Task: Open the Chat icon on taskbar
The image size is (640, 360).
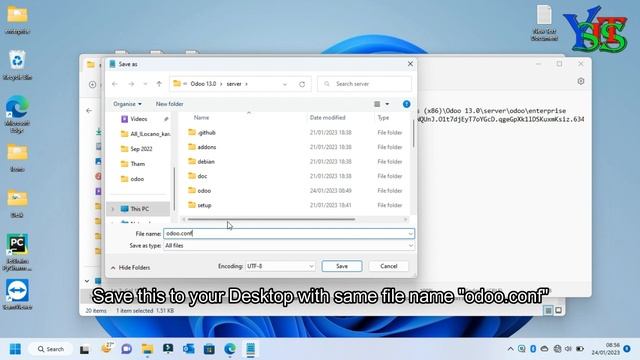Action: point(127,349)
